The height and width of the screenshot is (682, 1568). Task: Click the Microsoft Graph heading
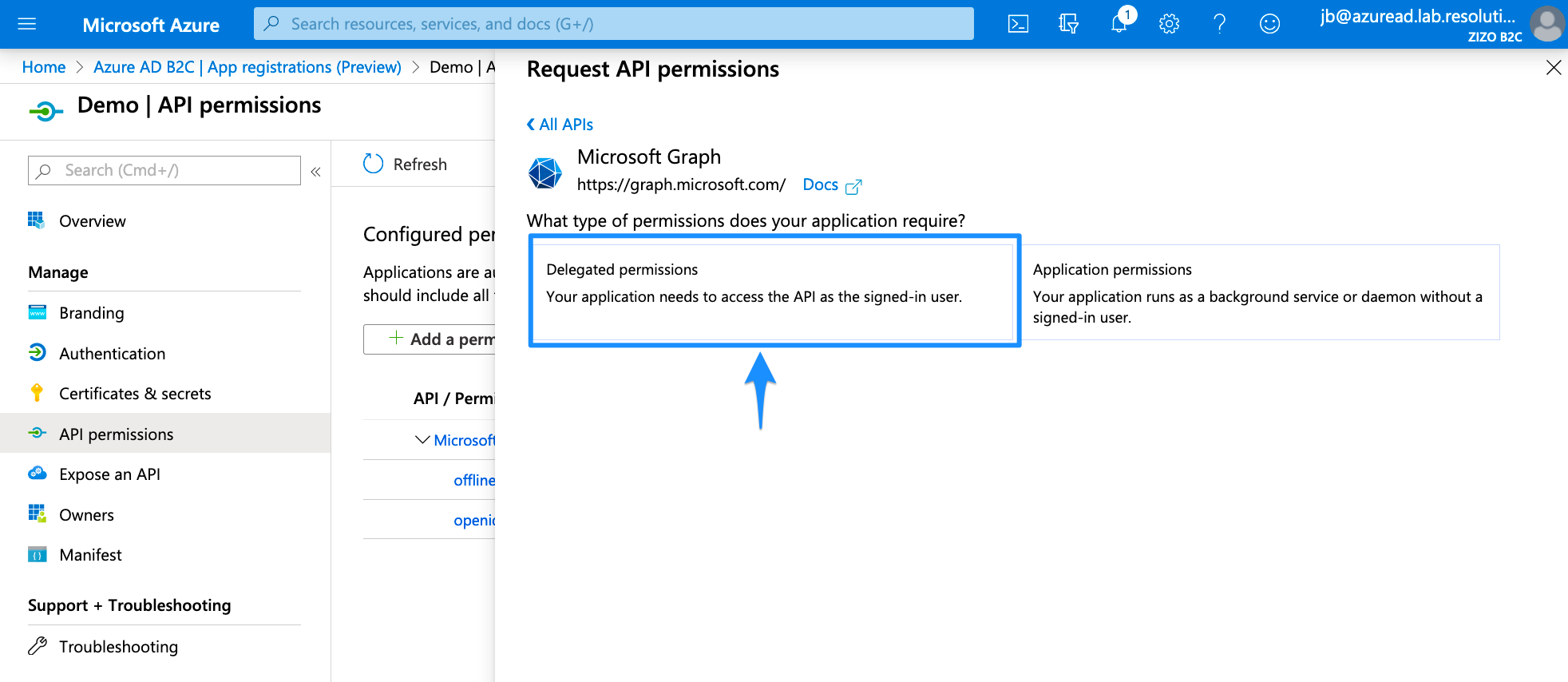[649, 157]
